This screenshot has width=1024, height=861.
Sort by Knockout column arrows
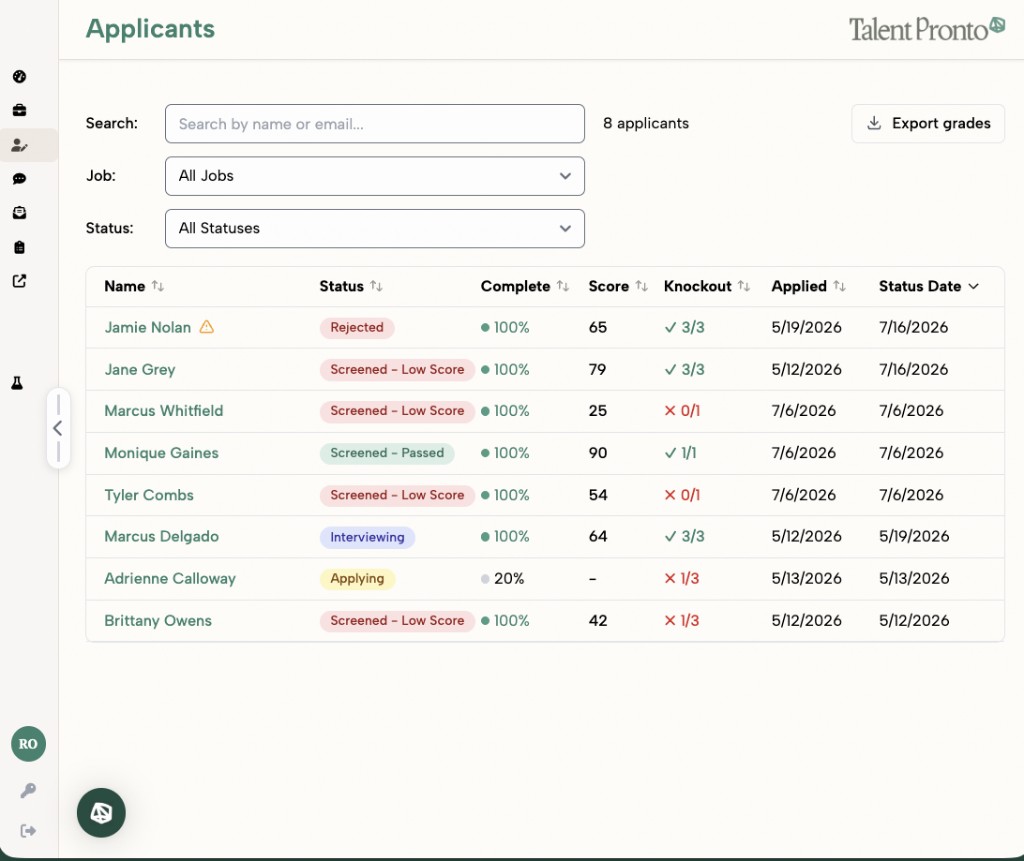[x=744, y=286]
